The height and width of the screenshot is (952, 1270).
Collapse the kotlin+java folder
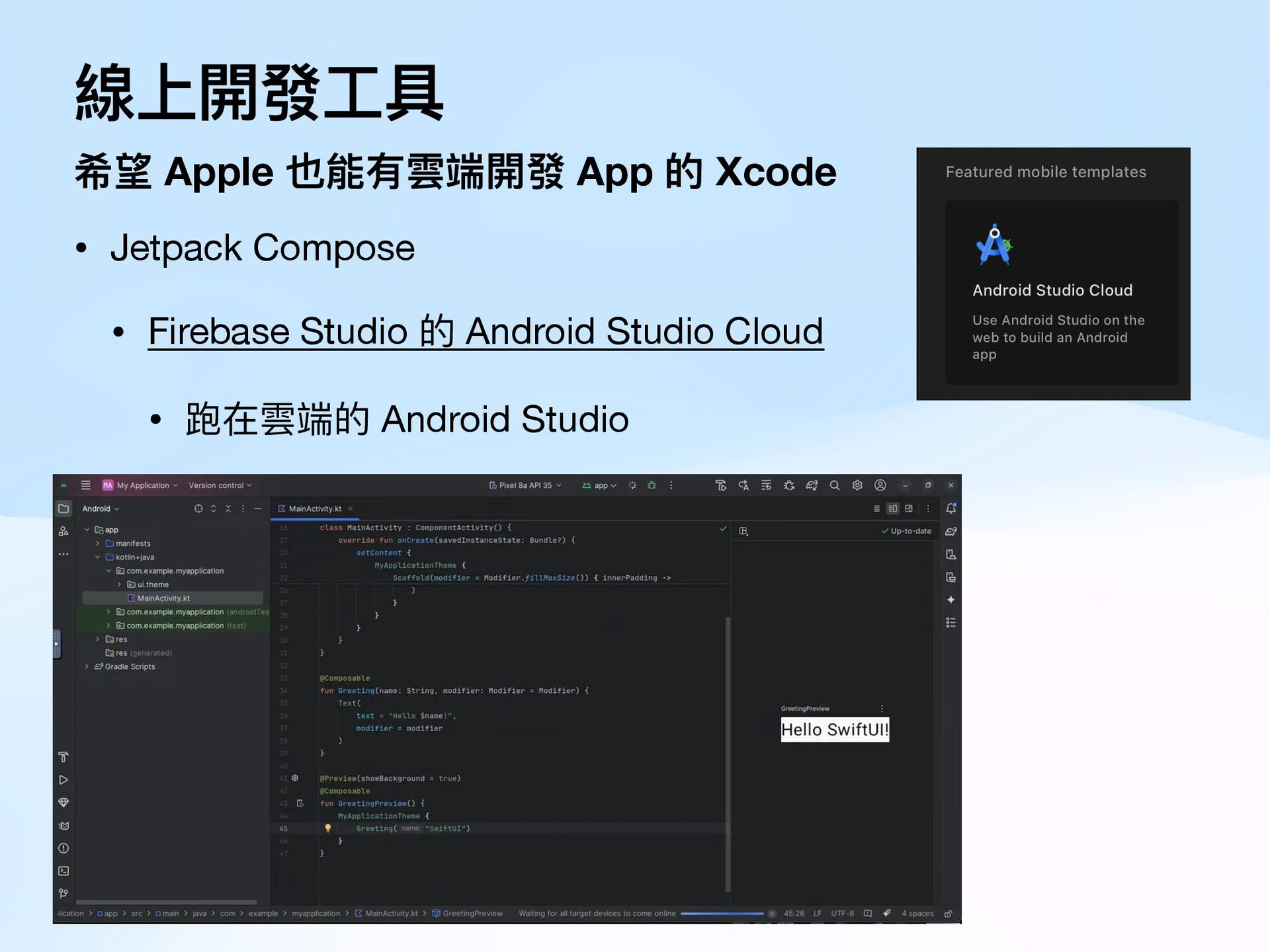(x=97, y=557)
